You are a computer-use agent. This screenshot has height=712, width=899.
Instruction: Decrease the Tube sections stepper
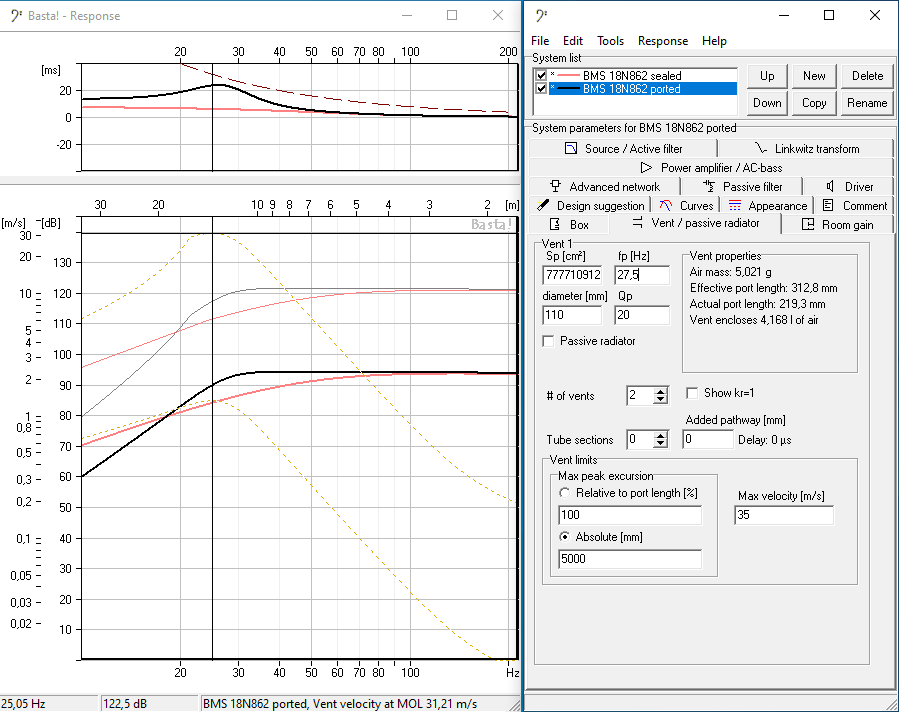coord(660,444)
